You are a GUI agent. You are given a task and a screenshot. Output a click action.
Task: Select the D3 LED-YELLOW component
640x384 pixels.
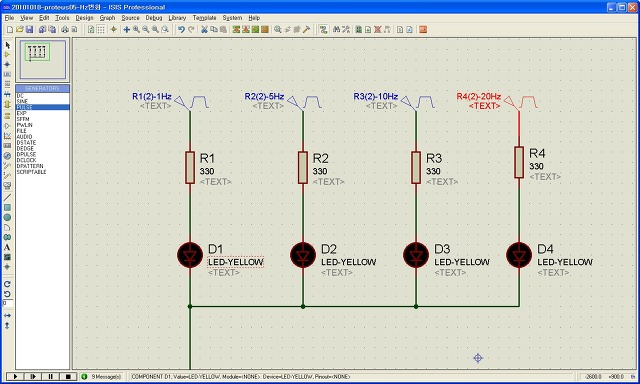[x=416, y=255]
